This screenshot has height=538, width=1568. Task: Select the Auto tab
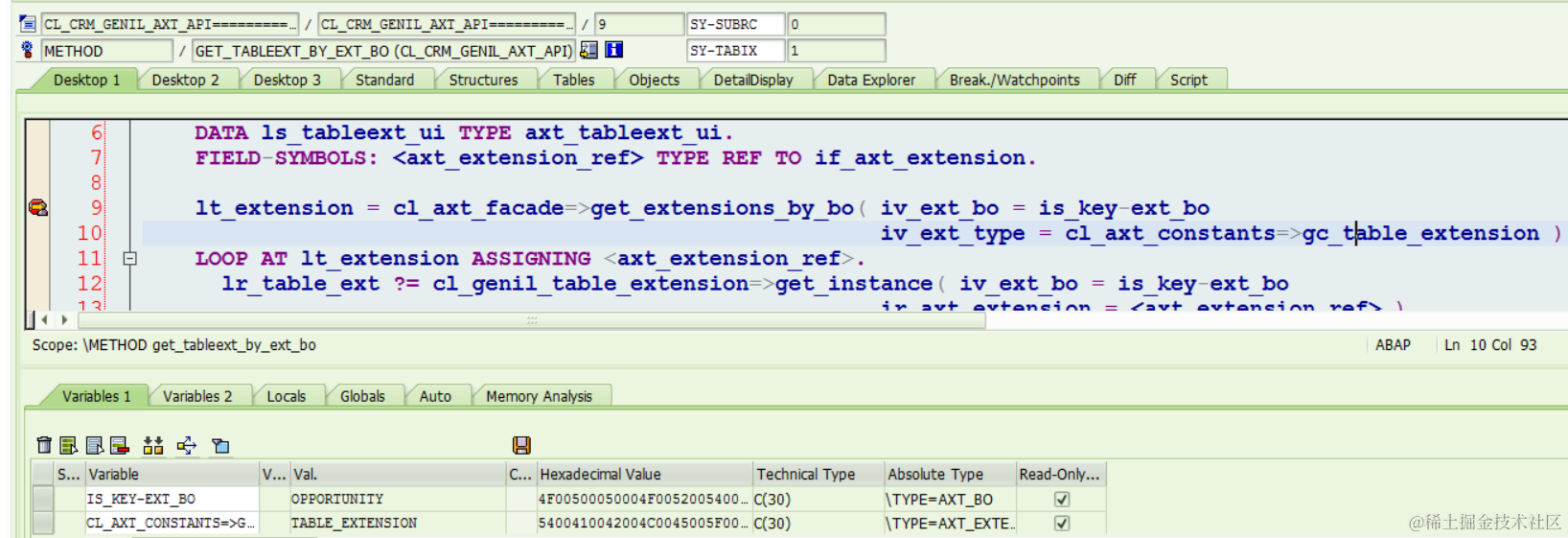click(435, 396)
